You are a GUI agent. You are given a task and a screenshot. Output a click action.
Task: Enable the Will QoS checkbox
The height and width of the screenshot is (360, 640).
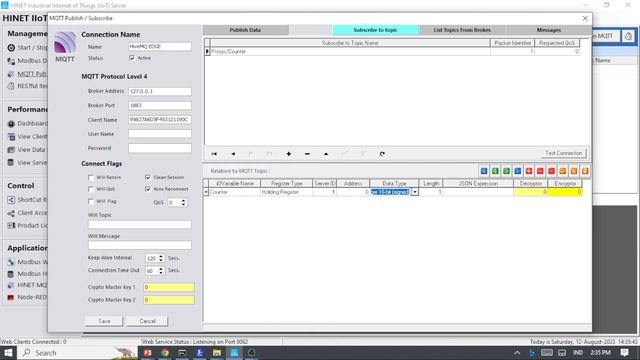click(x=91, y=189)
